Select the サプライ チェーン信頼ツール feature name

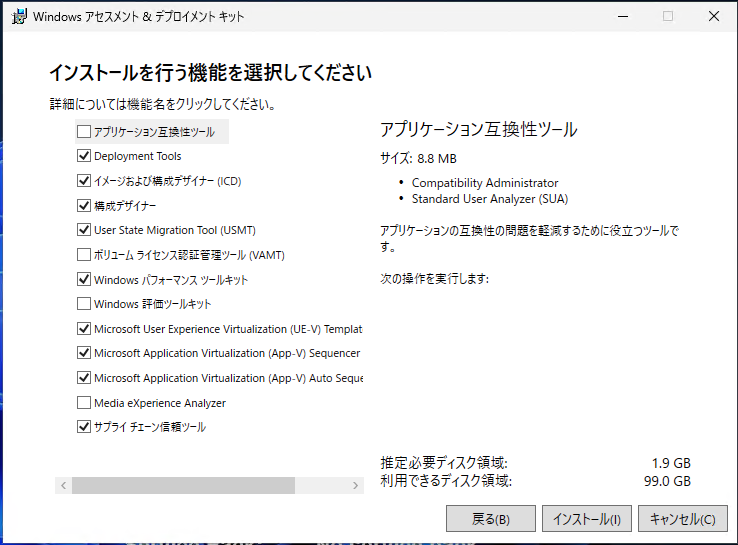150,427
